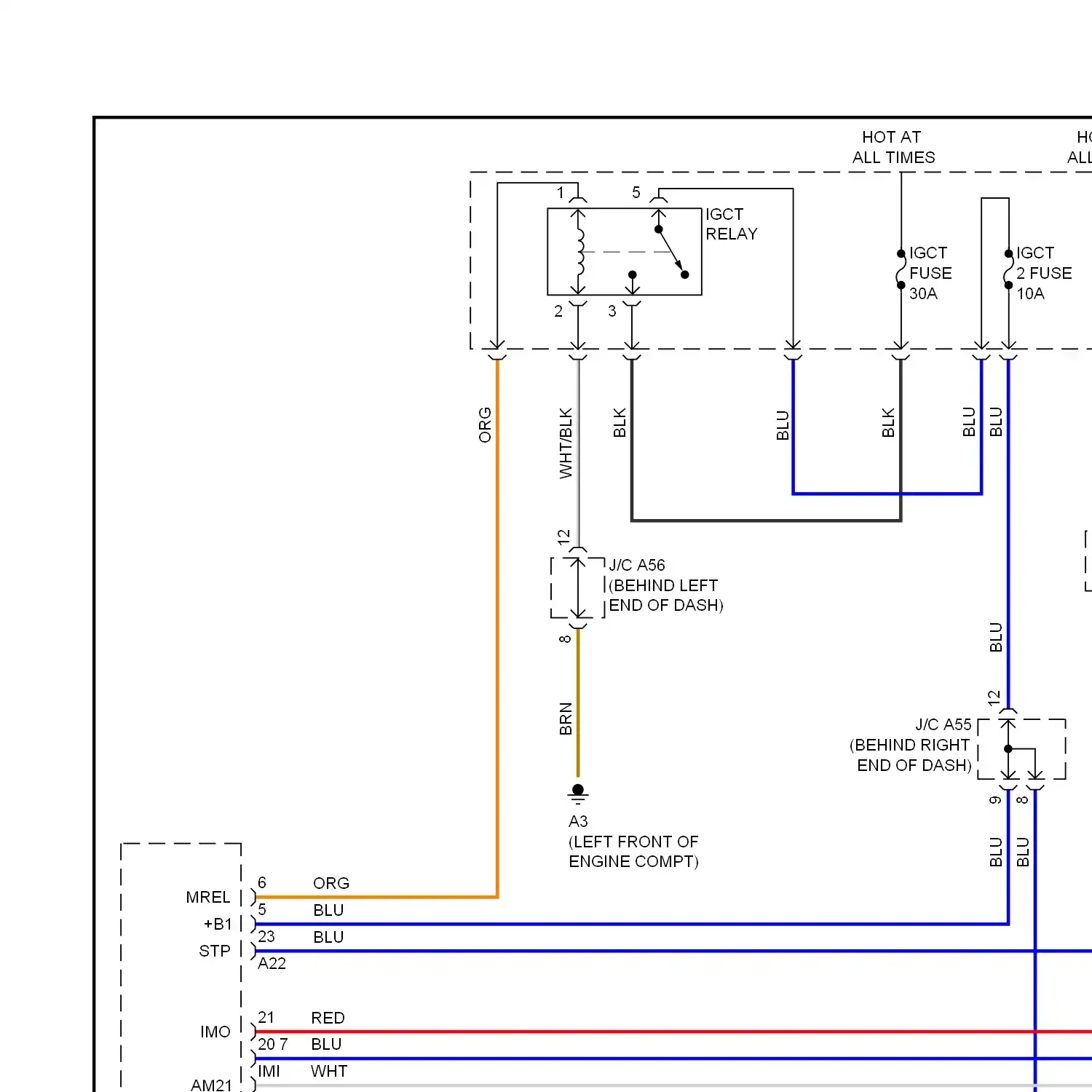Click pin number 8 below J/C A55
The image size is (1092, 1092).
1022,800
